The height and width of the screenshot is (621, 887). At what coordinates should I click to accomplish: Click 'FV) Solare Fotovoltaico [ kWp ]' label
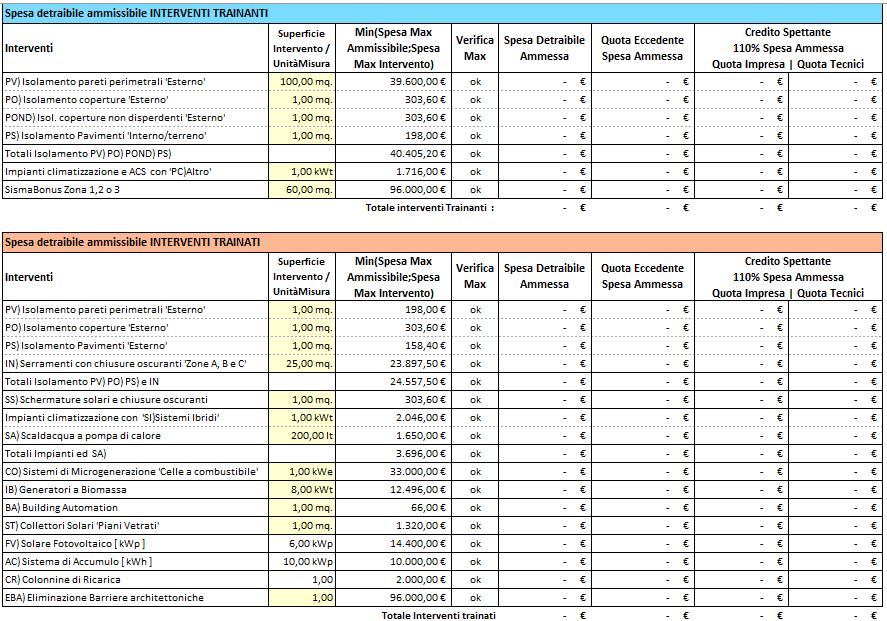point(75,544)
